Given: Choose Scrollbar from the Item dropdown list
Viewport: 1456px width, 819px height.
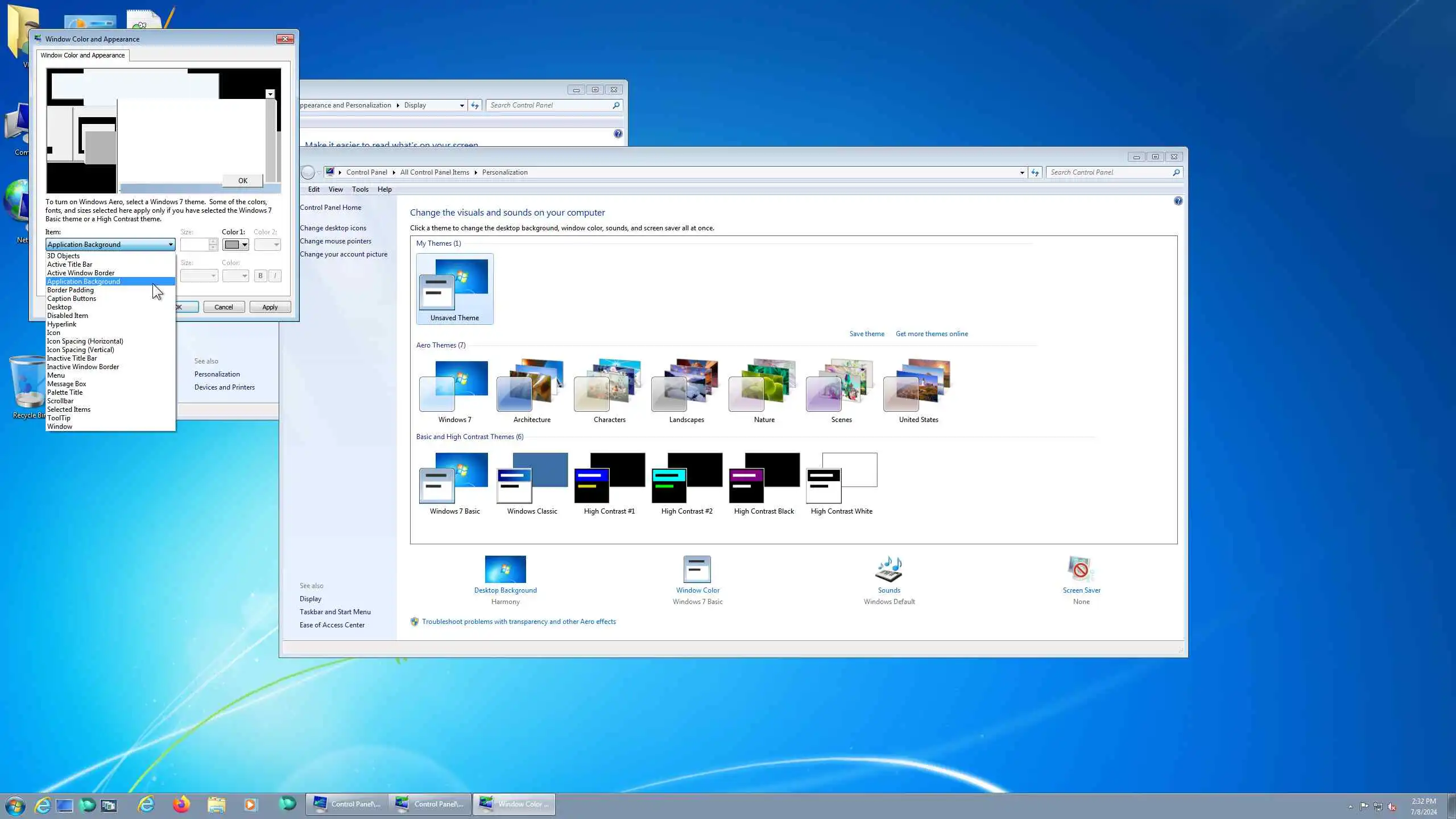Looking at the screenshot, I should 60,401.
